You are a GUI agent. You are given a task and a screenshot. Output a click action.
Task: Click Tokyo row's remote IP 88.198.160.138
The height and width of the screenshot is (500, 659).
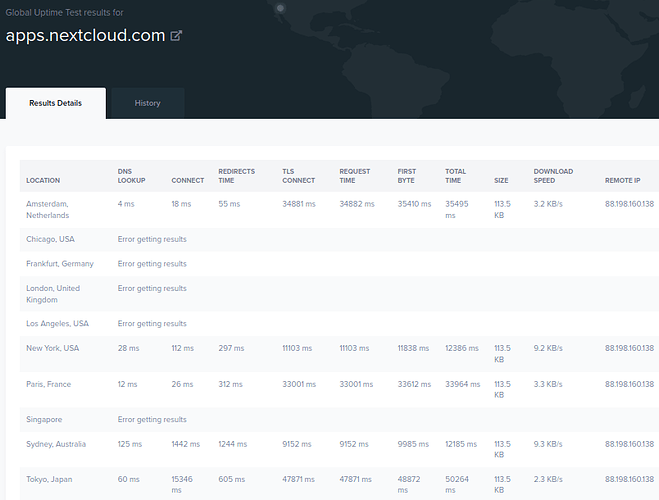coord(630,479)
